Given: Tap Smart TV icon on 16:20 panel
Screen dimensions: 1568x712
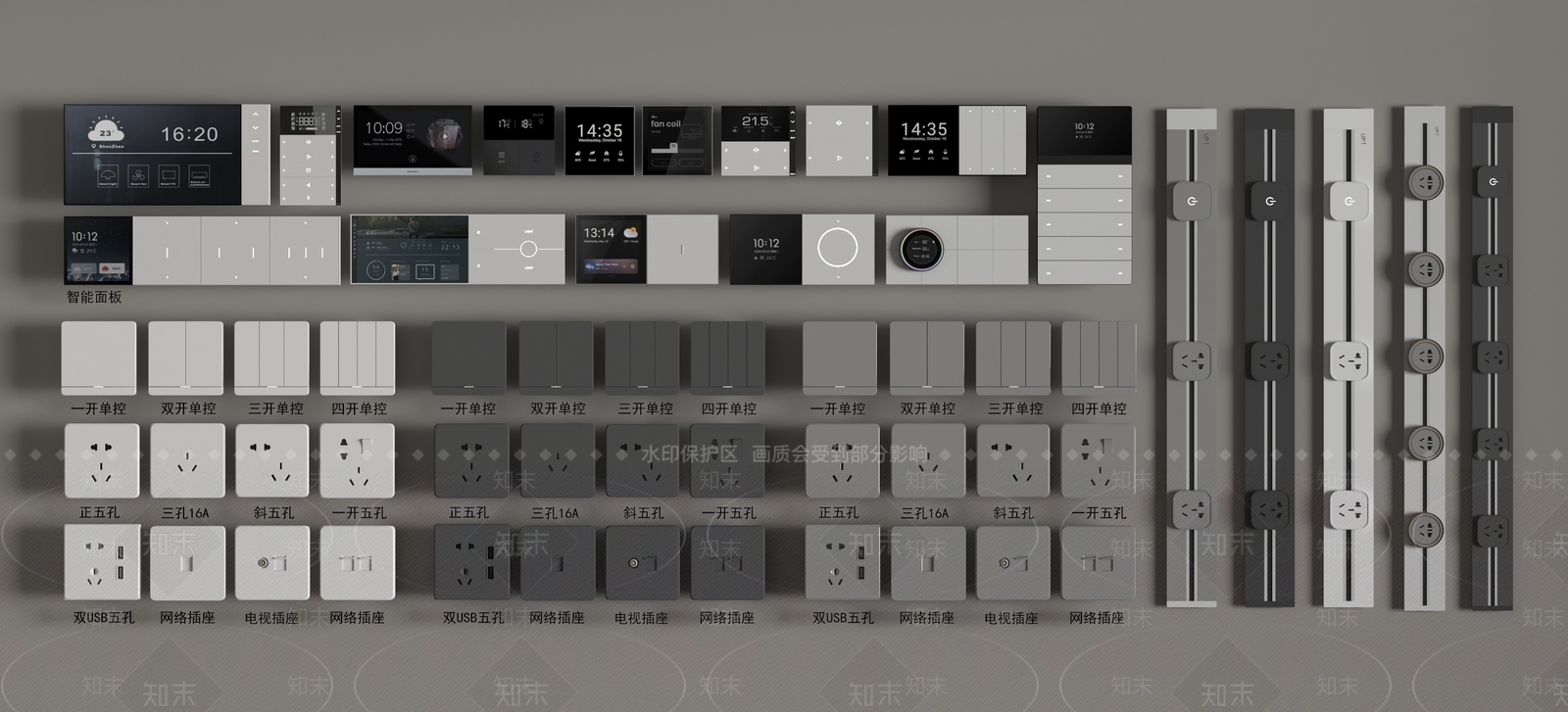Looking at the screenshot, I should click(x=169, y=176).
